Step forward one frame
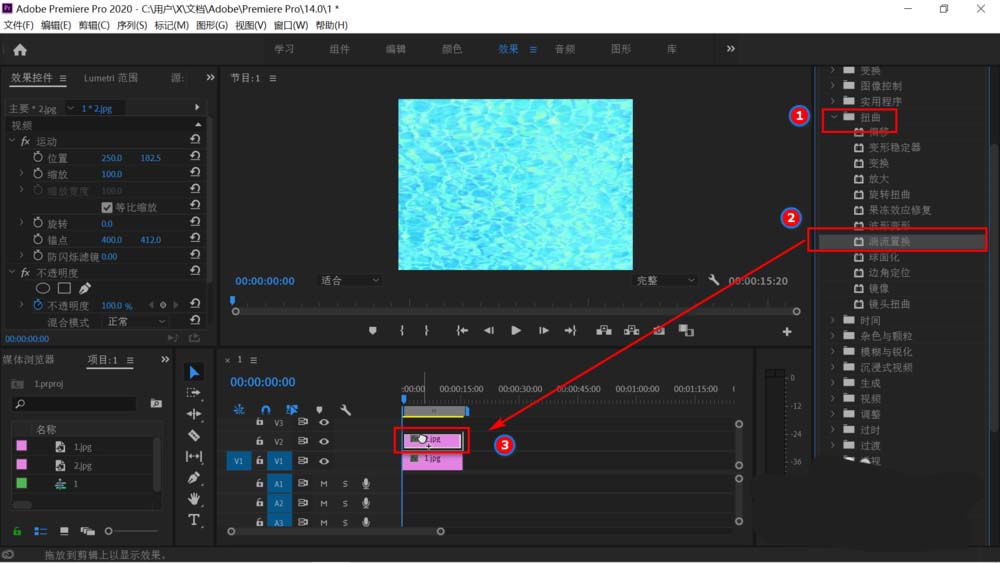The width and height of the screenshot is (1000, 563). coord(543,330)
